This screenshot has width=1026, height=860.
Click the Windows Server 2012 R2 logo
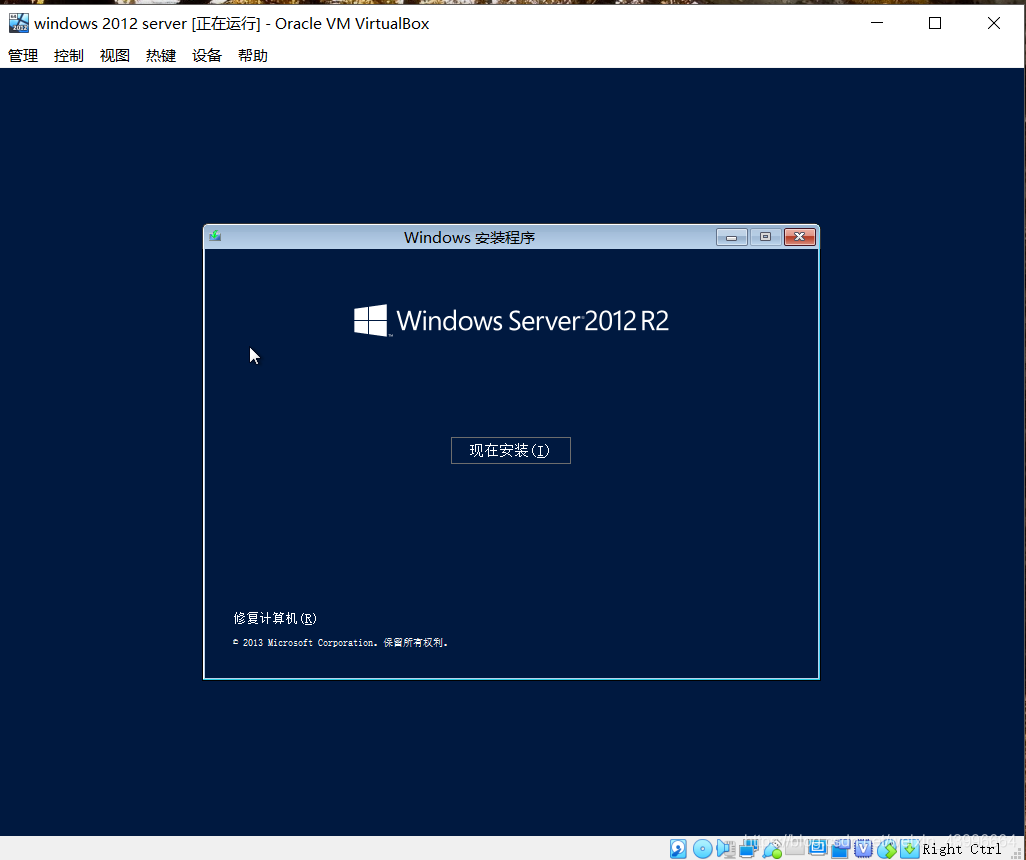tap(511, 321)
